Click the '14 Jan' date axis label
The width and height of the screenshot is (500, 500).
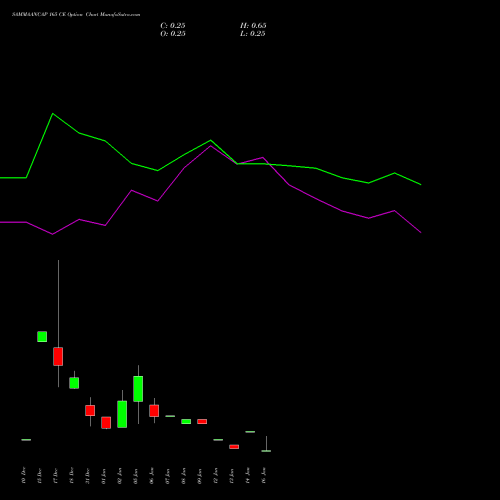tap(248, 476)
